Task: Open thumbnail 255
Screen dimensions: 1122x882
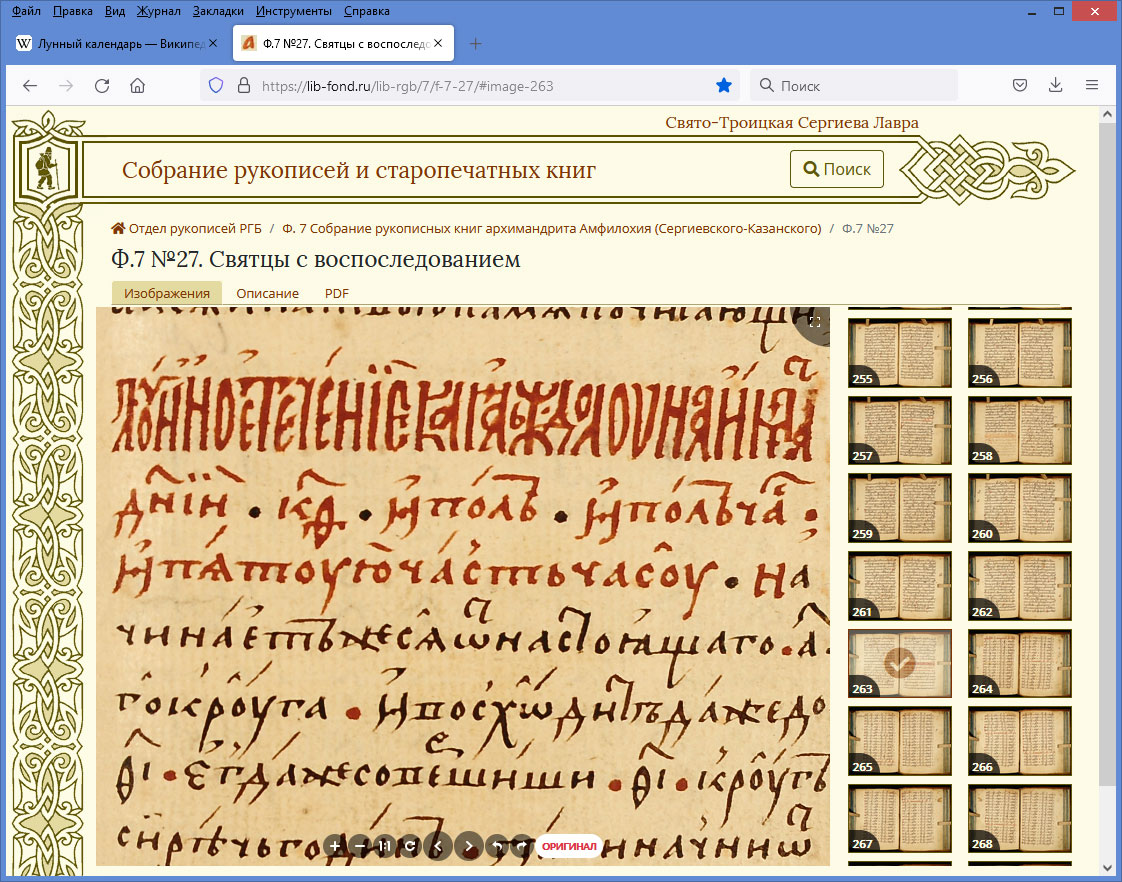Action: 899,353
